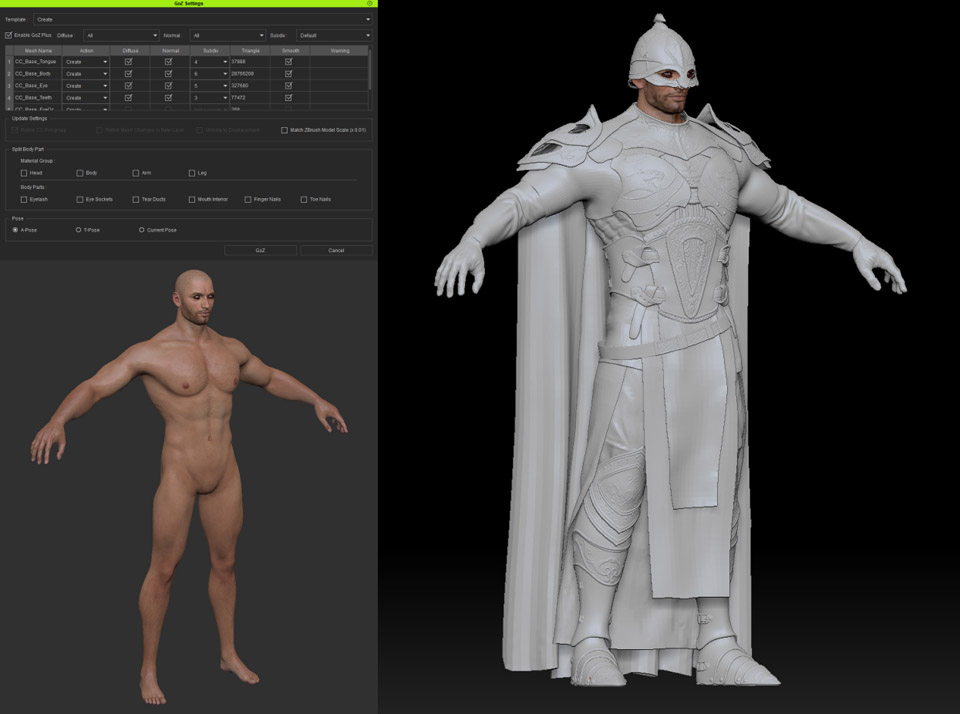Open the Template dropdown
This screenshot has width=960, height=714.
[202, 18]
